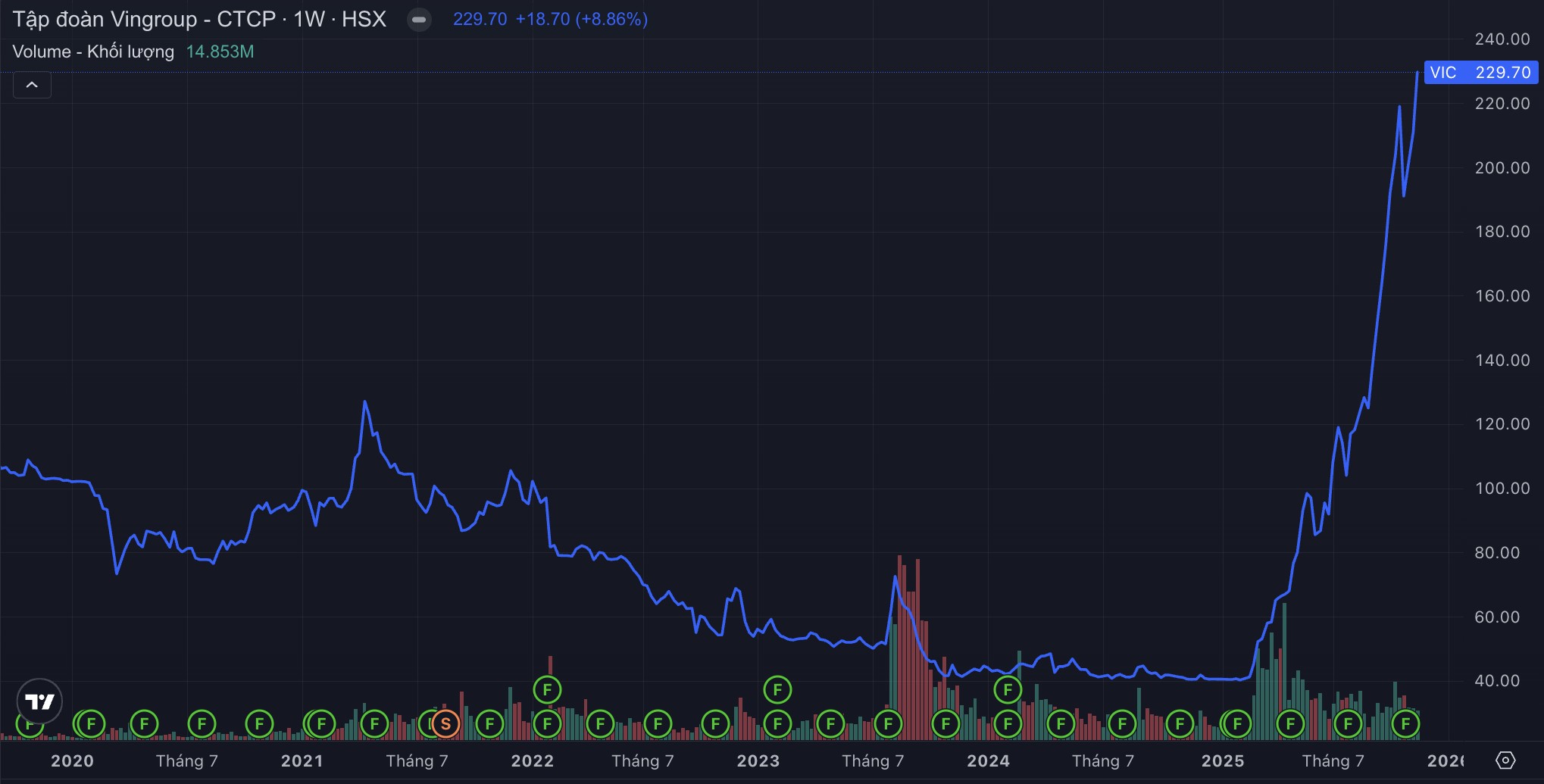Click the TradingView logo icon
The height and width of the screenshot is (784, 1544).
click(39, 701)
